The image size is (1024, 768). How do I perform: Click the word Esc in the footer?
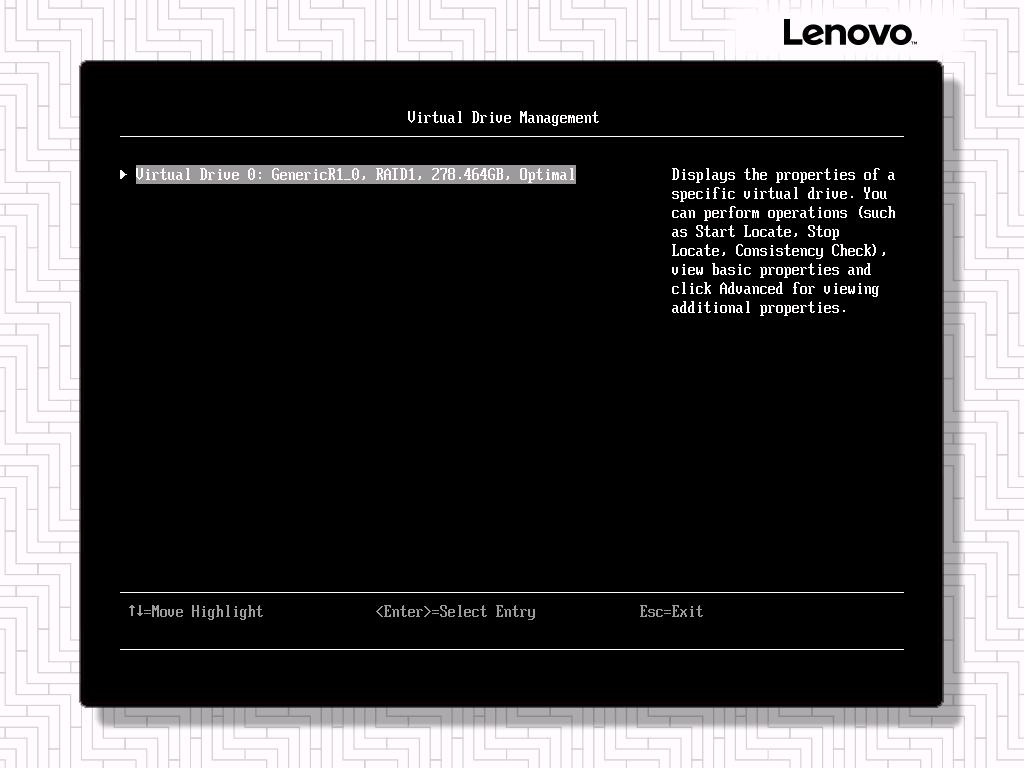click(x=651, y=611)
